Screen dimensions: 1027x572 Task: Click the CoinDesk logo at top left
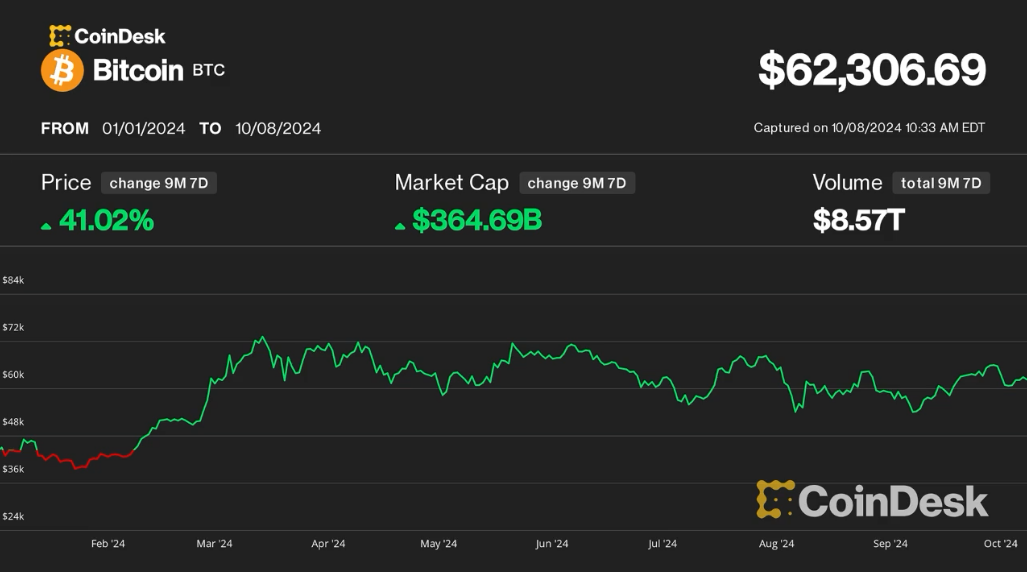pyautogui.click(x=107, y=36)
